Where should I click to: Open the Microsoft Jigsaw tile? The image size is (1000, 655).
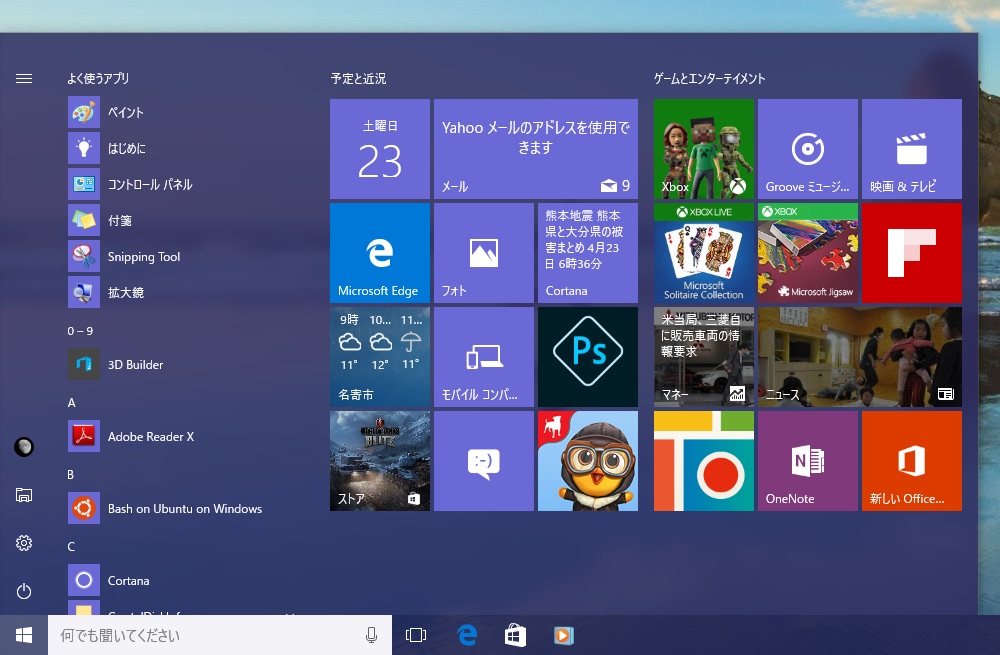808,253
